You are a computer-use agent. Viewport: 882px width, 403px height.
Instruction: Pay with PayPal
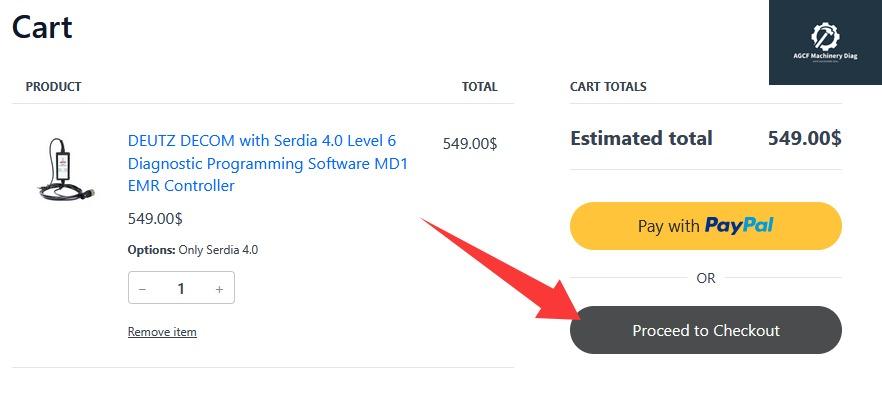click(x=705, y=226)
